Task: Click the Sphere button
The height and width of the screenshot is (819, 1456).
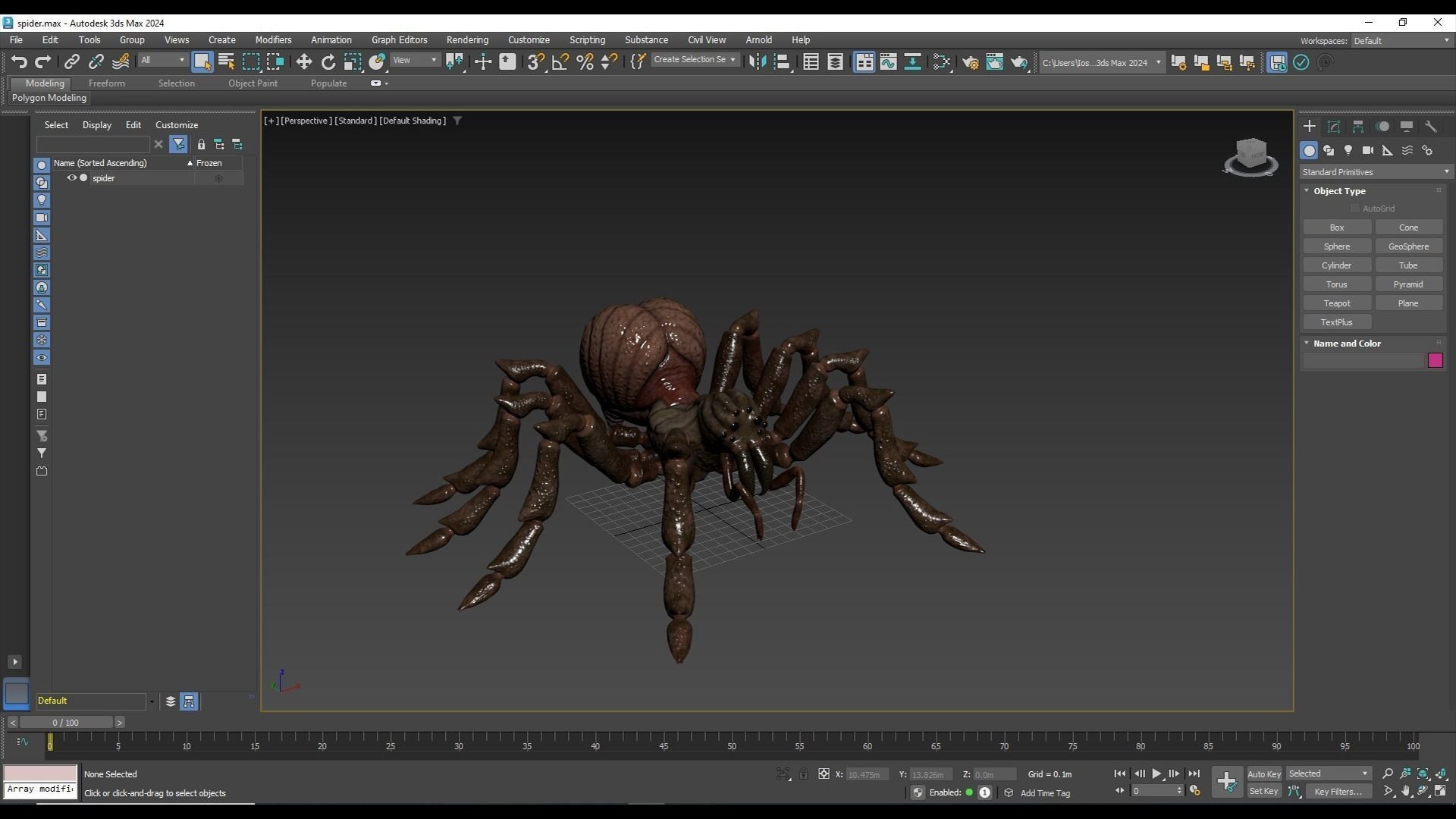Action: 1336,246
